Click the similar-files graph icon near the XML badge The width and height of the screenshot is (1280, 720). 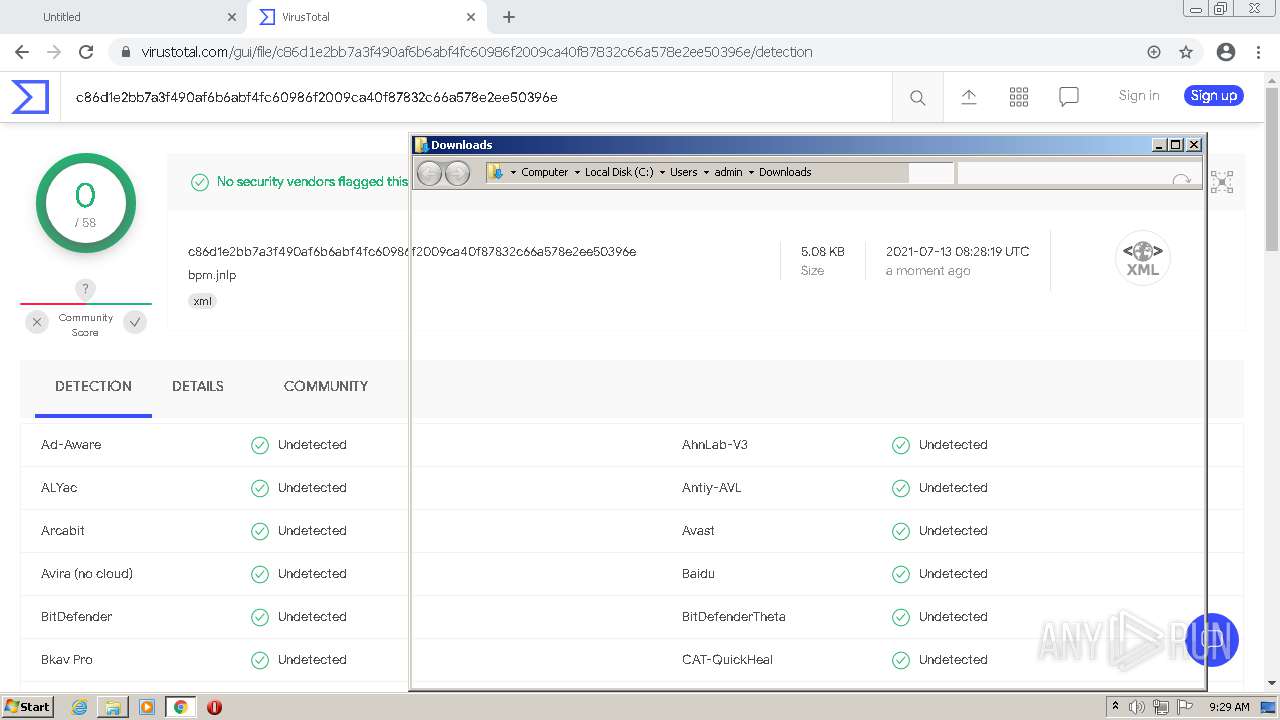point(1222,181)
